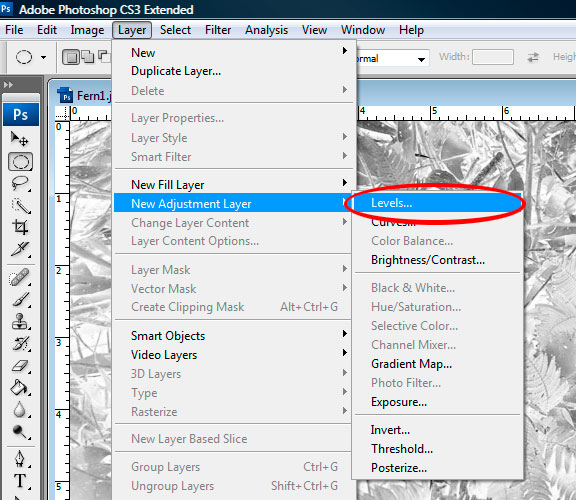Screen dimensions: 576x500
Task: Open the selection Style dropdown
Action: 392,58
